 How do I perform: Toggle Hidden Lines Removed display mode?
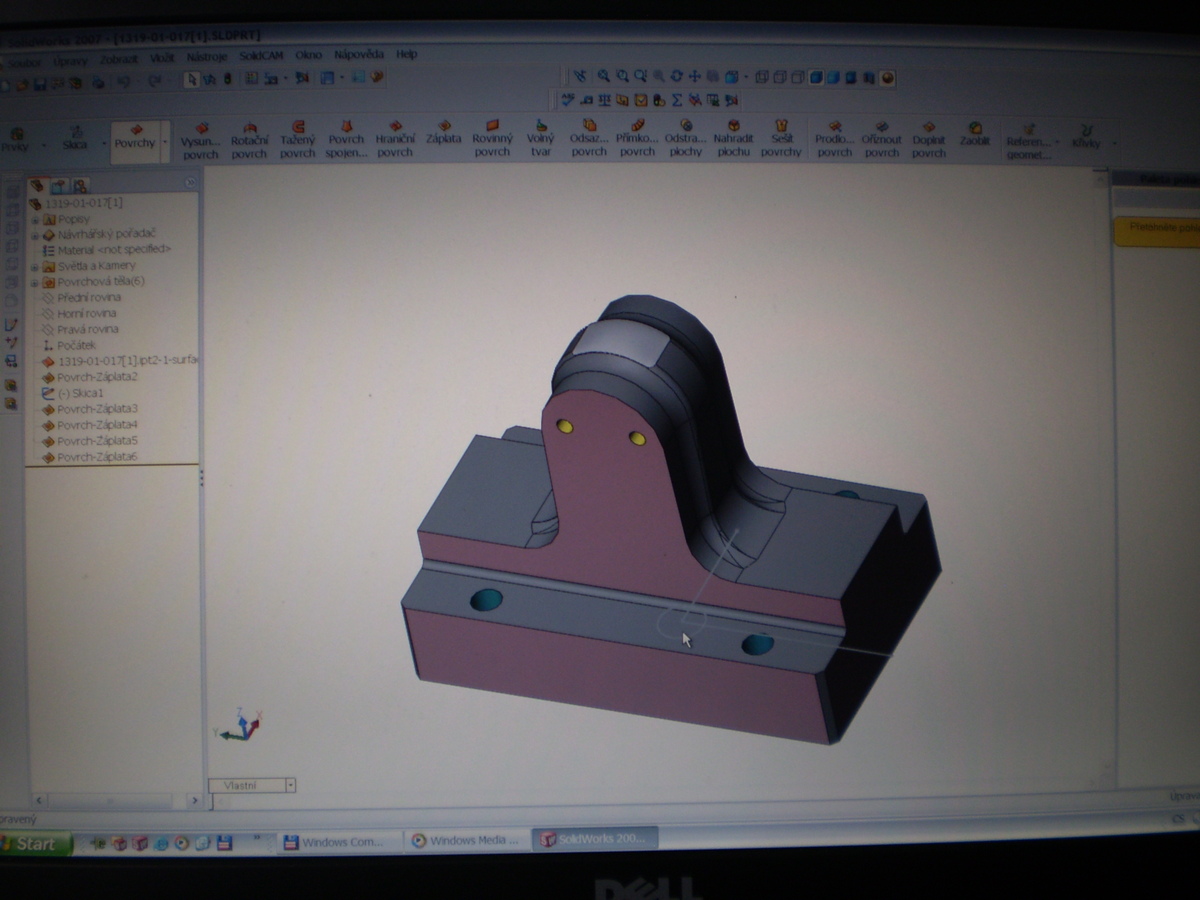tap(798, 77)
